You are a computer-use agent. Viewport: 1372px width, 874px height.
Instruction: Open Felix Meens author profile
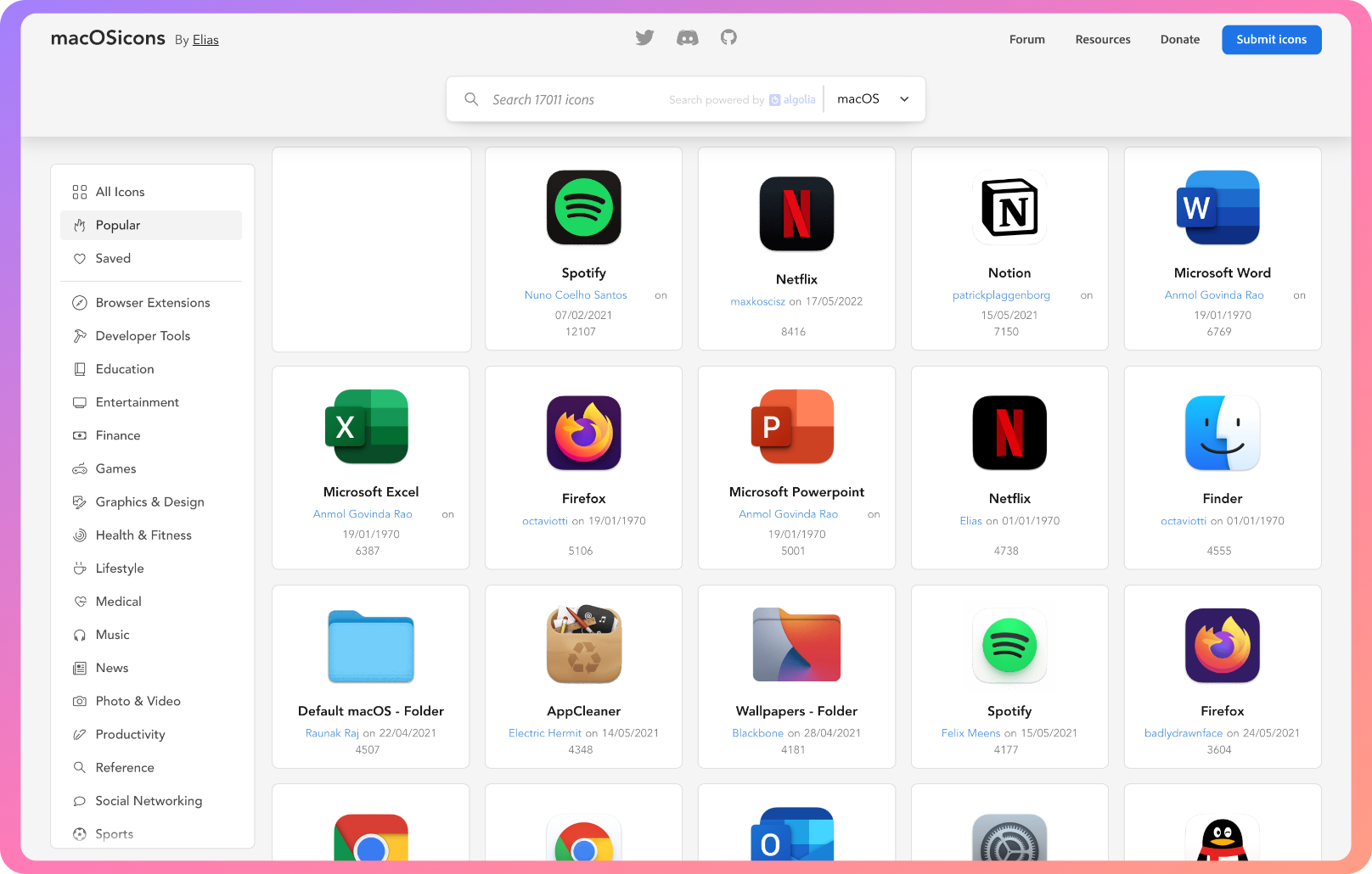click(x=970, y=733)
